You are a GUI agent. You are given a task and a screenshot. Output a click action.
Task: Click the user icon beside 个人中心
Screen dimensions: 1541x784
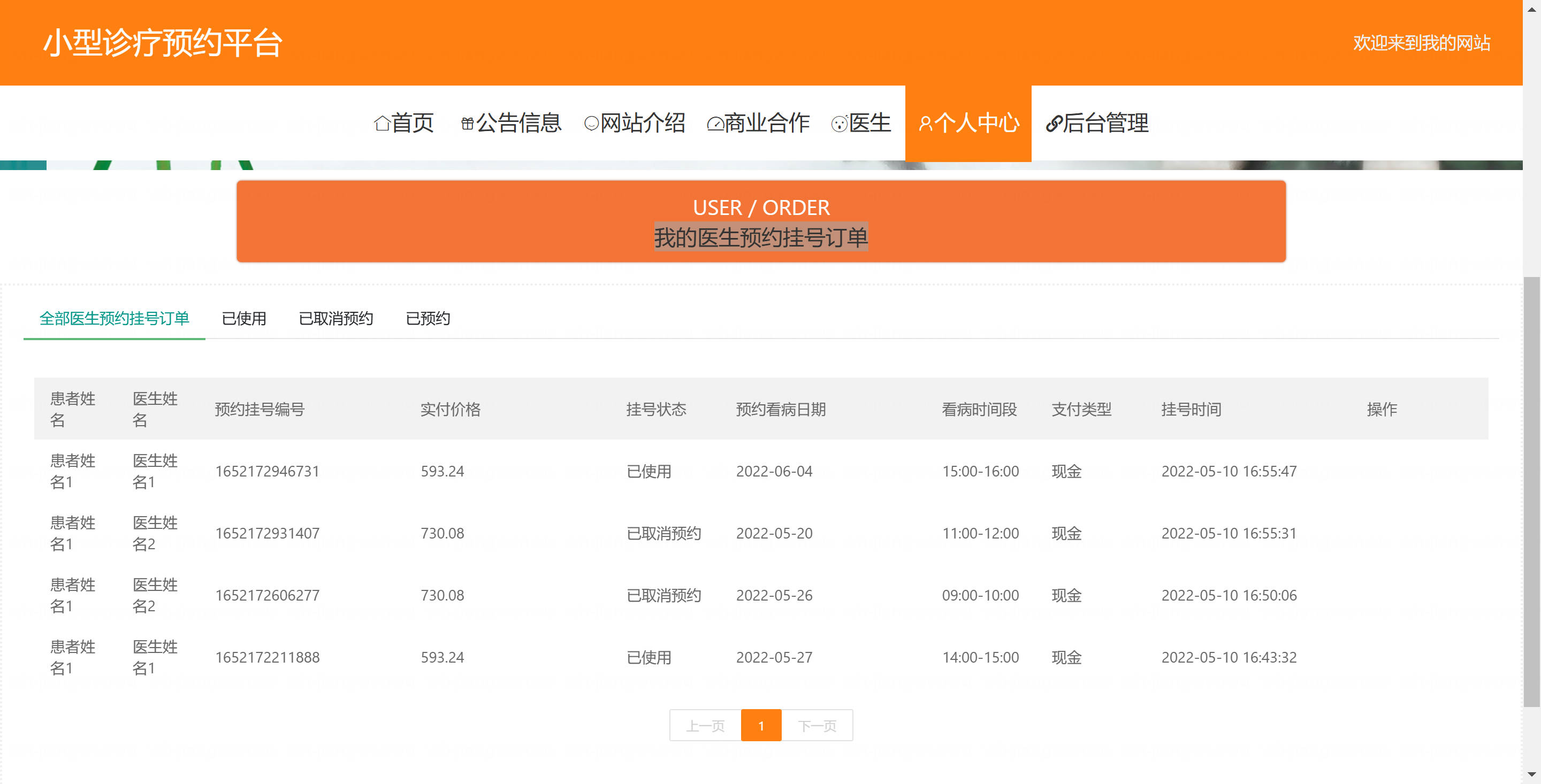click(926, 124)
